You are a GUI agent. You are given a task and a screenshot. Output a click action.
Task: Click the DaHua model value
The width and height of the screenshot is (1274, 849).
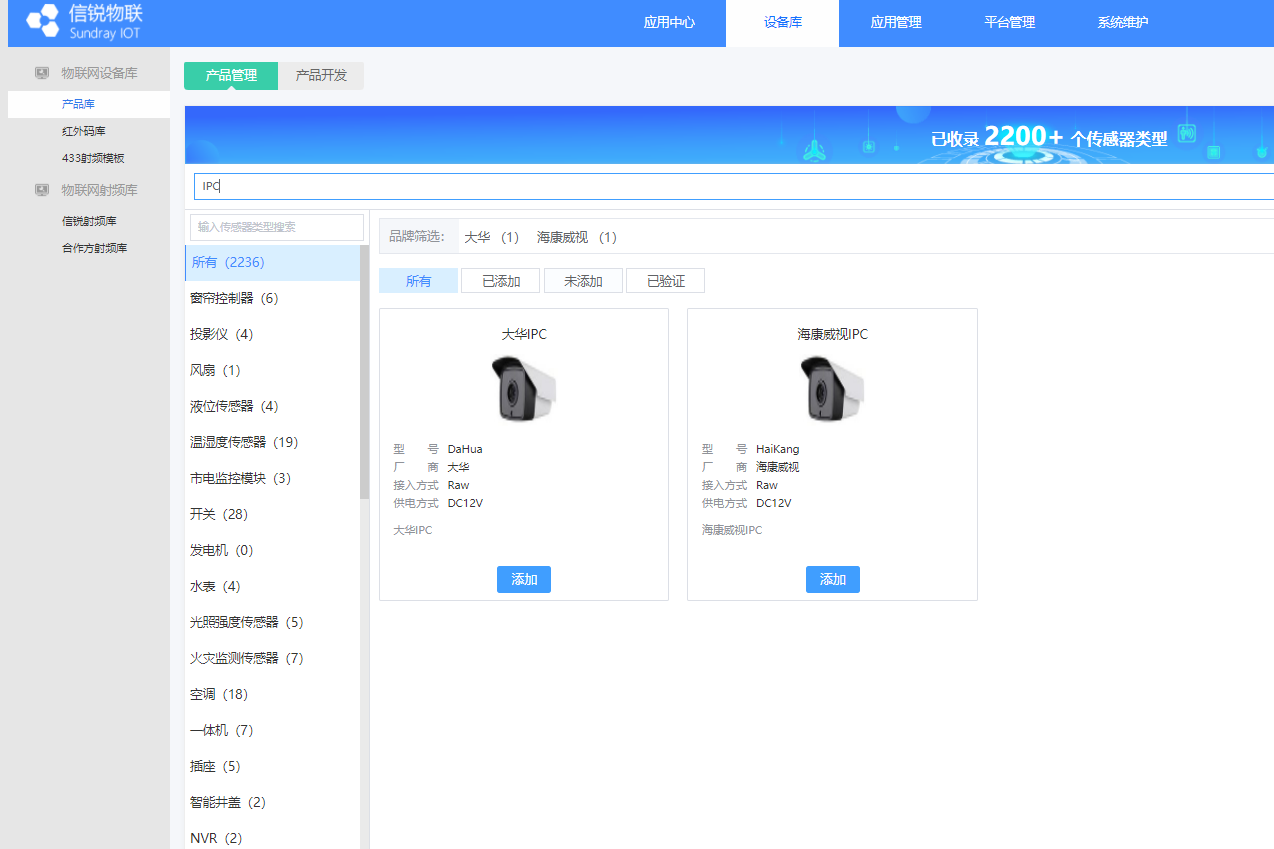[x=465, y=449]
